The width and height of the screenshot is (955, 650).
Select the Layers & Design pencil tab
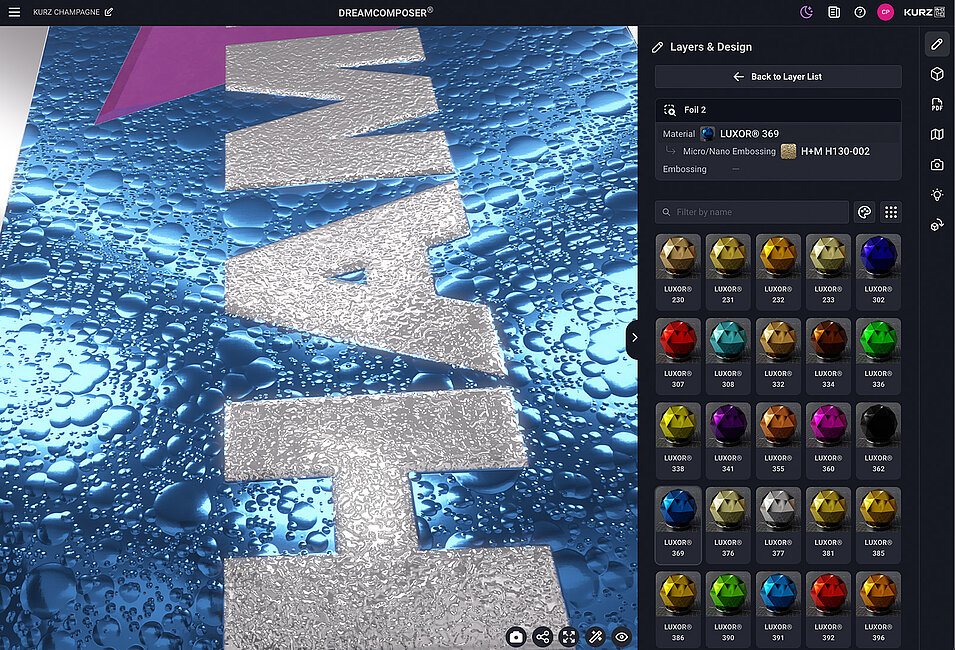tap(937, 44)
